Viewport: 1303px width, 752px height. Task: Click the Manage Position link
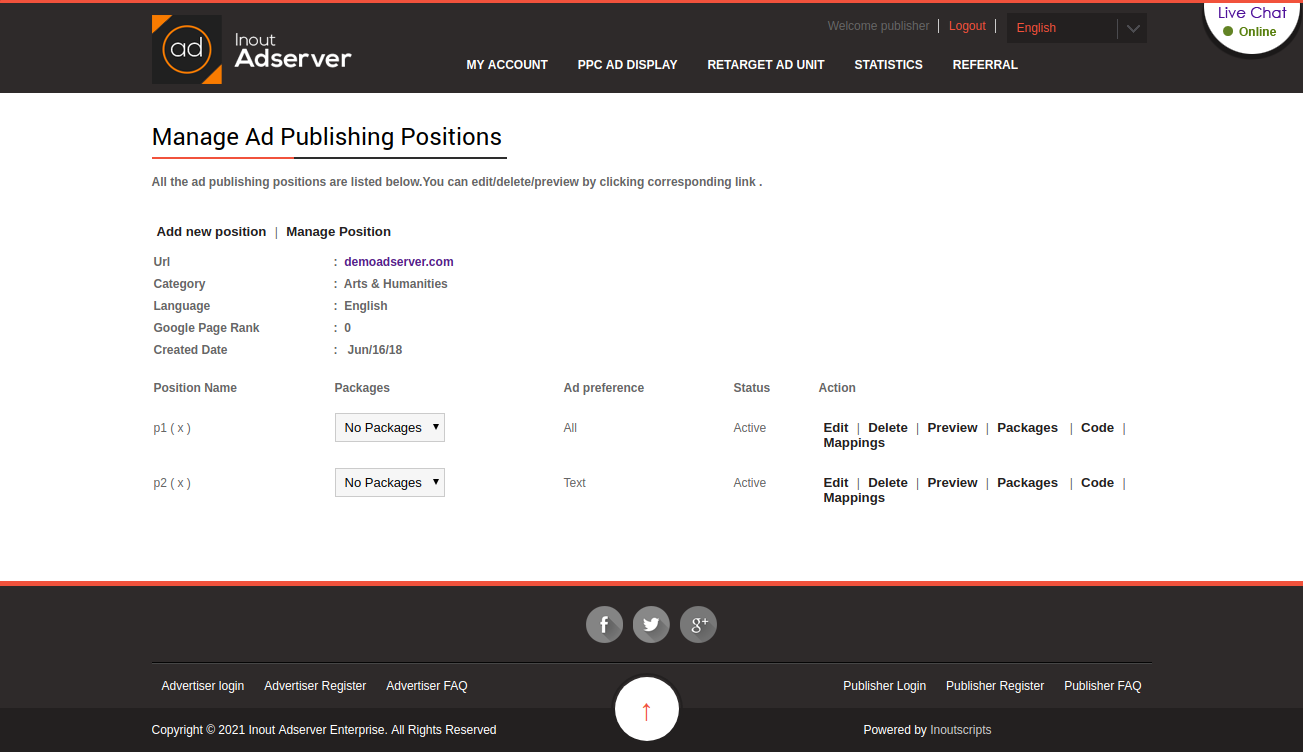(x=338, y=232)
